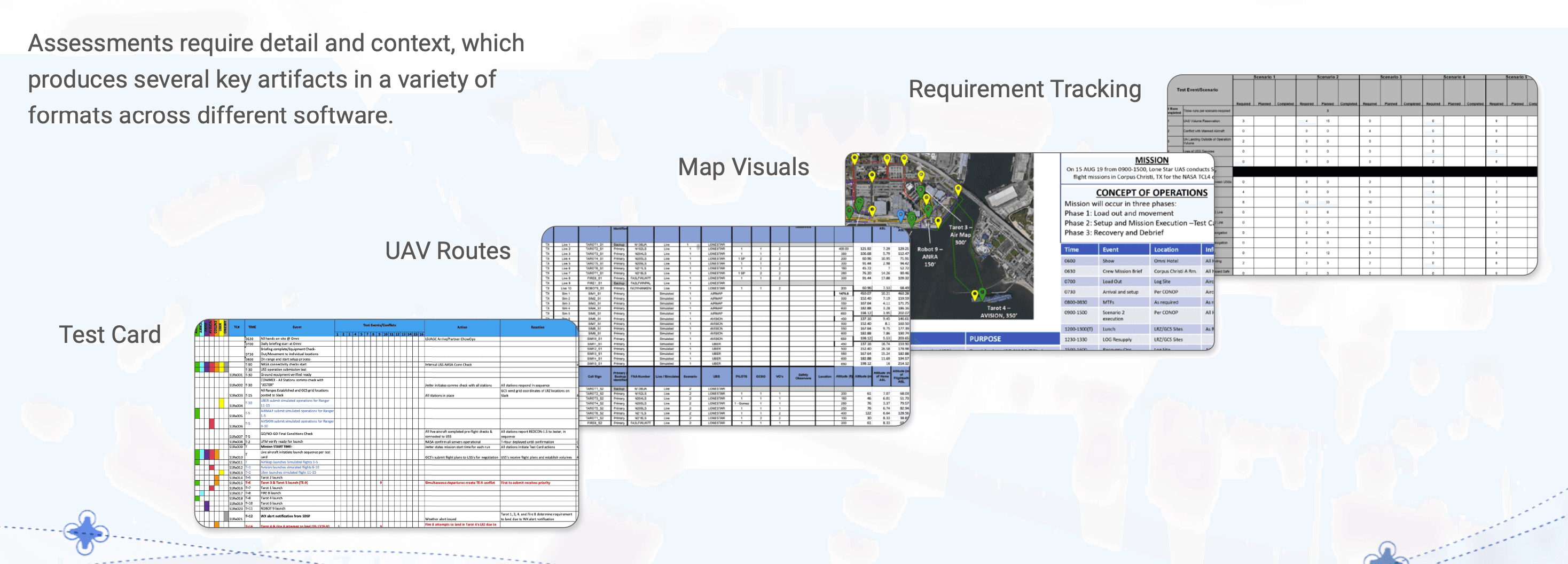Viewport: 1568px width, 564px height.
Task: Click the Time column header in schedule
Action: pos(1079,249)
